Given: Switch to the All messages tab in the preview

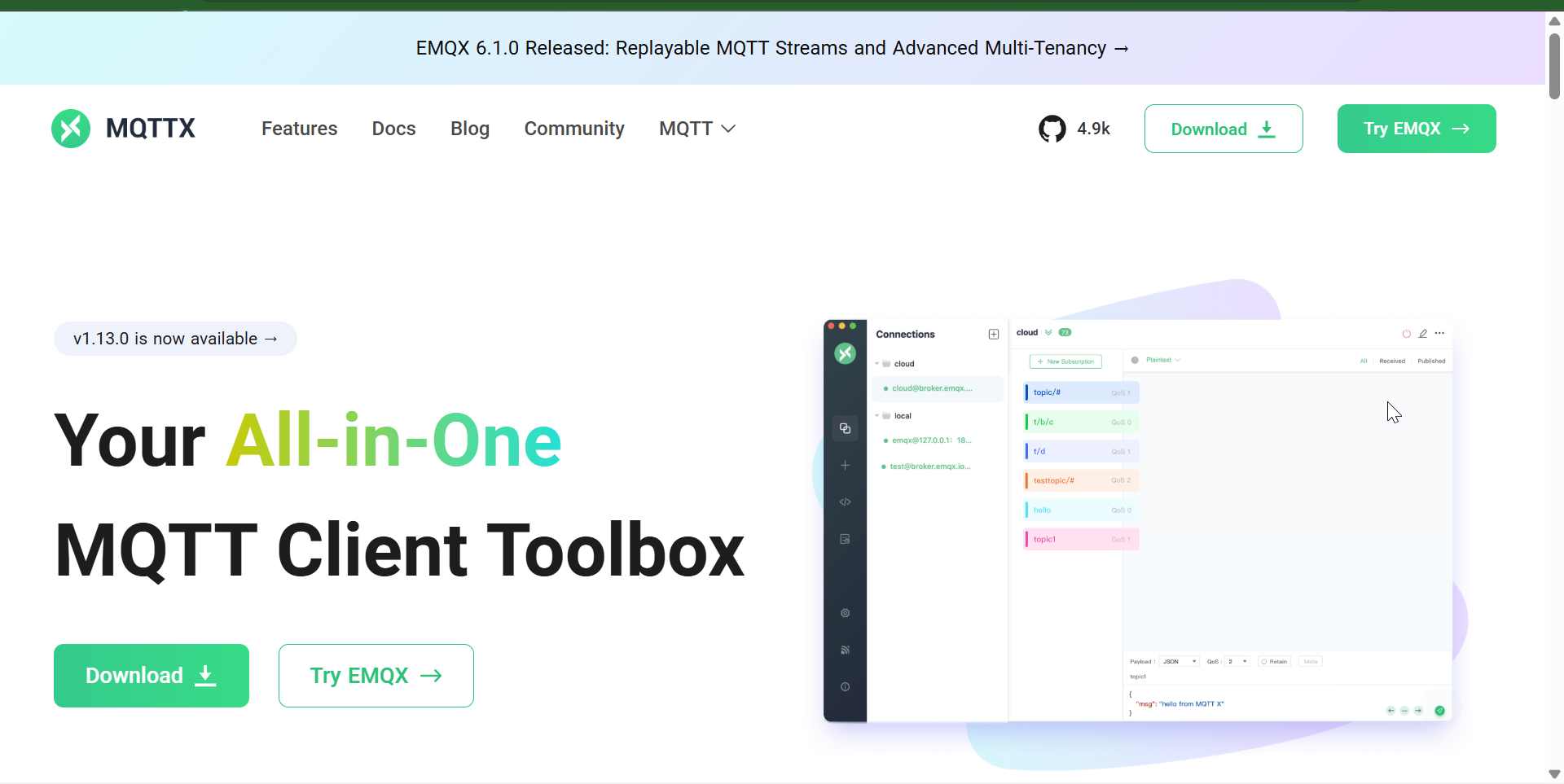Looking at the screenshot, I should pyautogui.click(x=1364, y=361).
